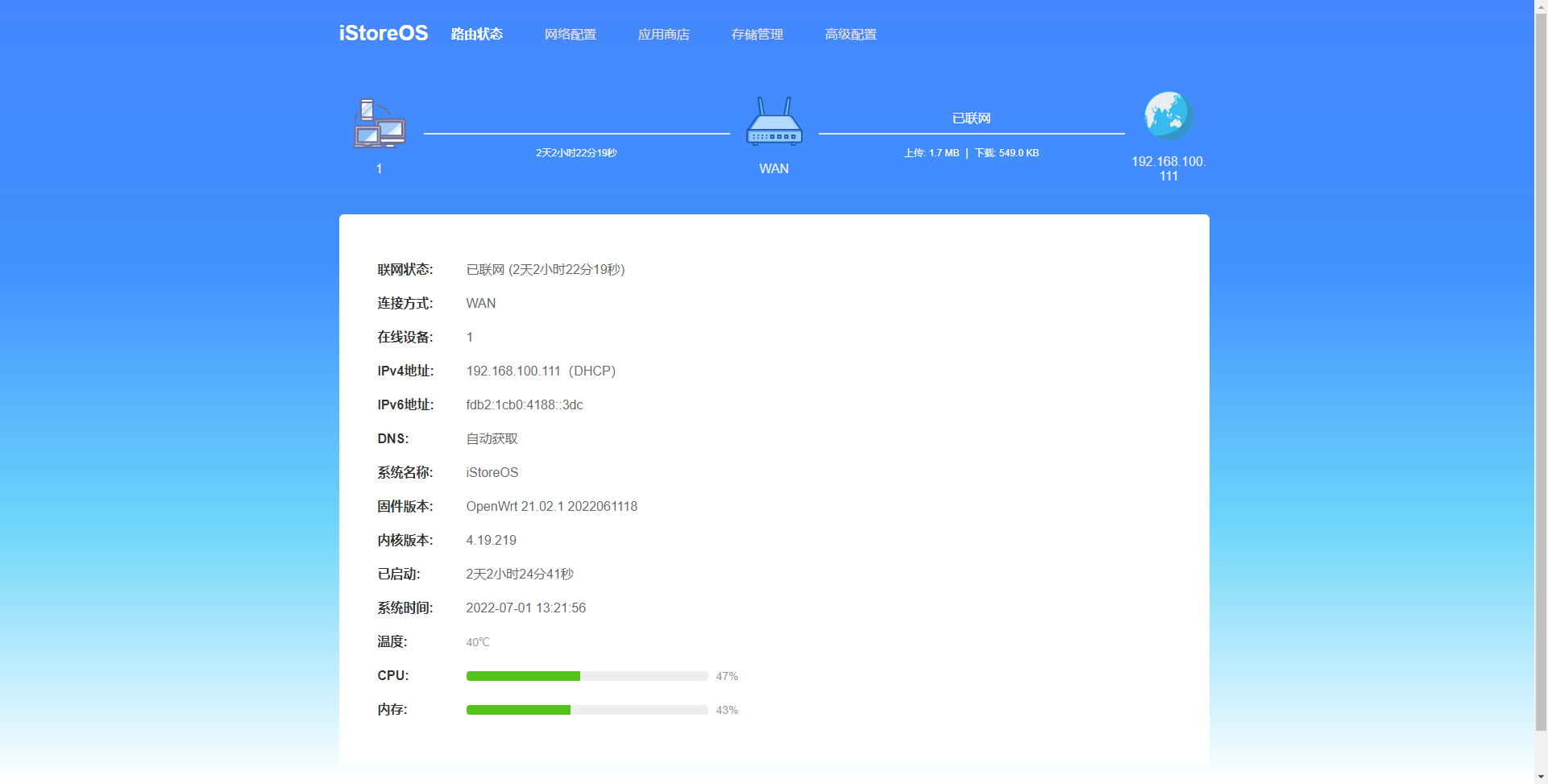Click the 192.168.100.111 text under the globe
Screen dimensions: 1548x784
pos(1168,168)
